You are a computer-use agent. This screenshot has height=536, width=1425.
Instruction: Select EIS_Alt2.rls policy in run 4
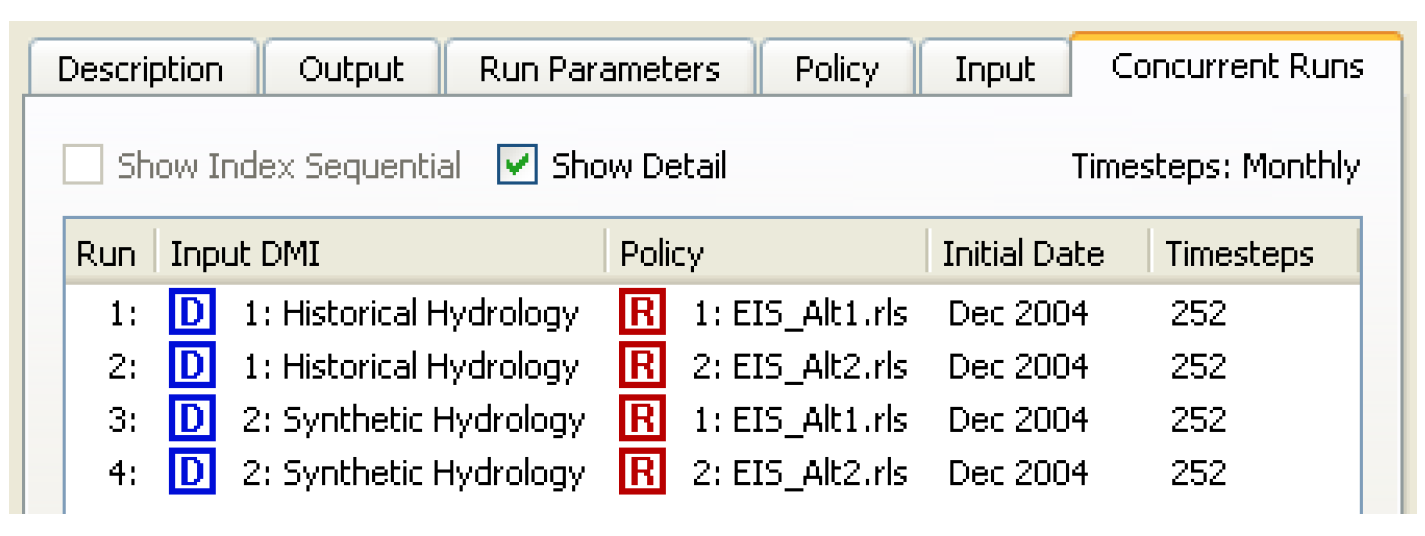(x=800, y=472)
